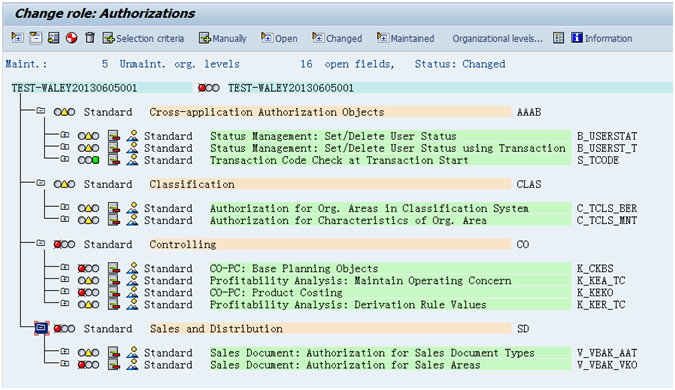675x390 pixels.
Task: Click the red-white Generate profile icon
Action: 71,38
